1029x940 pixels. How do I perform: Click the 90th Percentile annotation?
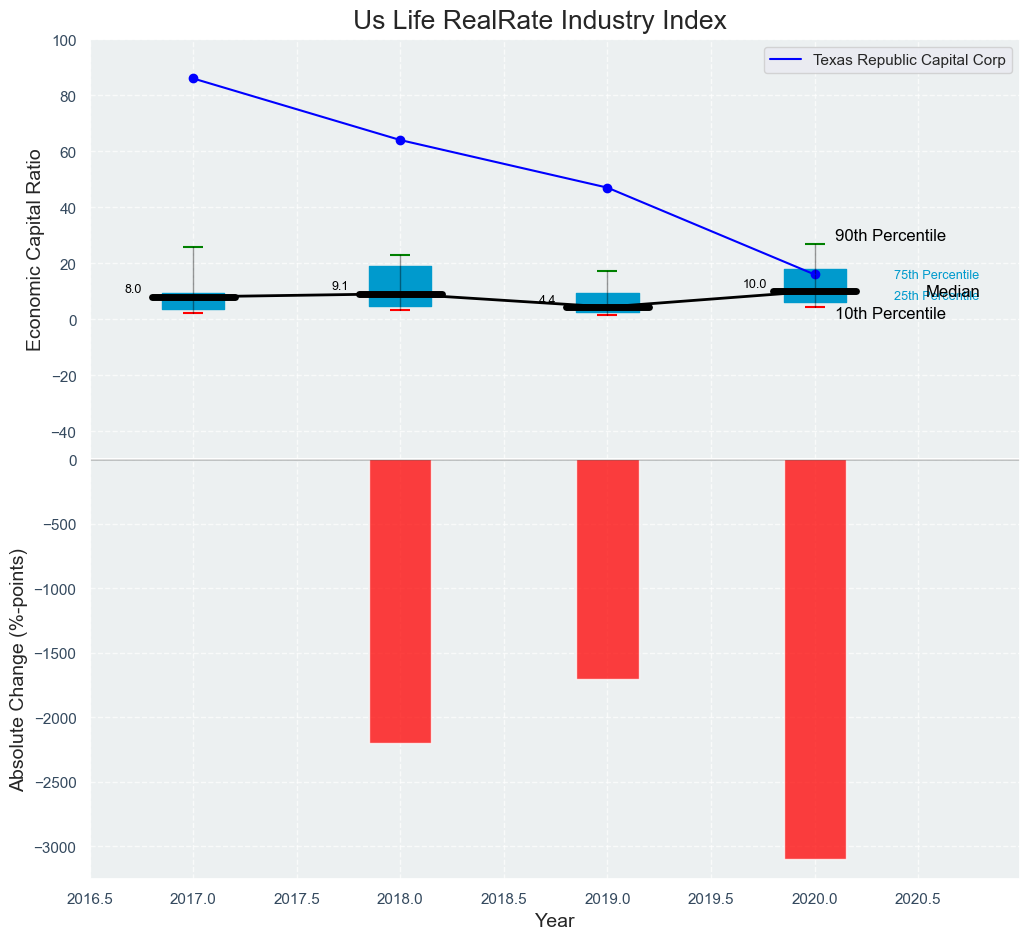890,236
